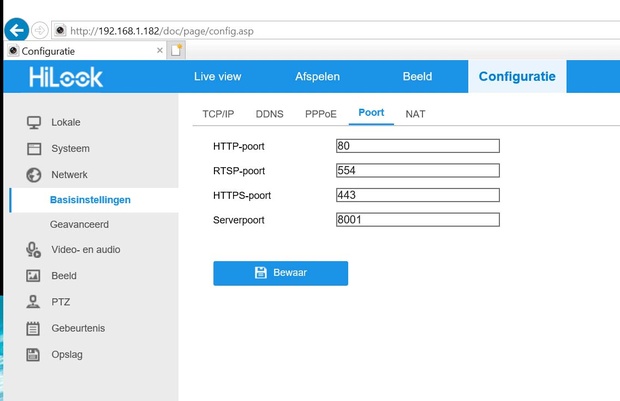Open Opslag settings in sidebar

point(67,355)
